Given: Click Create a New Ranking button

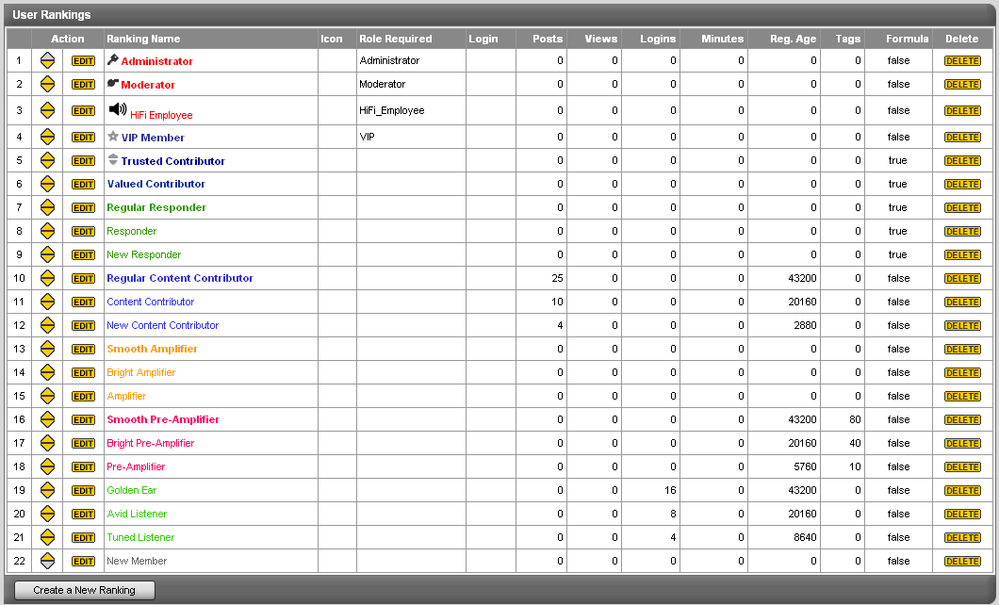Looking at the screenshot, I should point(84,590).
